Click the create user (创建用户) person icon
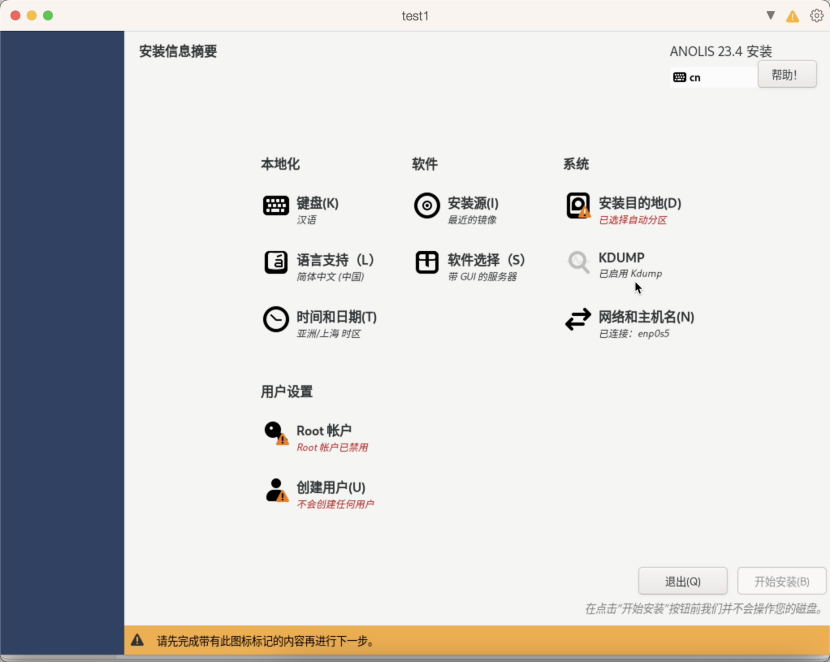The image size is (830, 662). [x=276, y=490]
